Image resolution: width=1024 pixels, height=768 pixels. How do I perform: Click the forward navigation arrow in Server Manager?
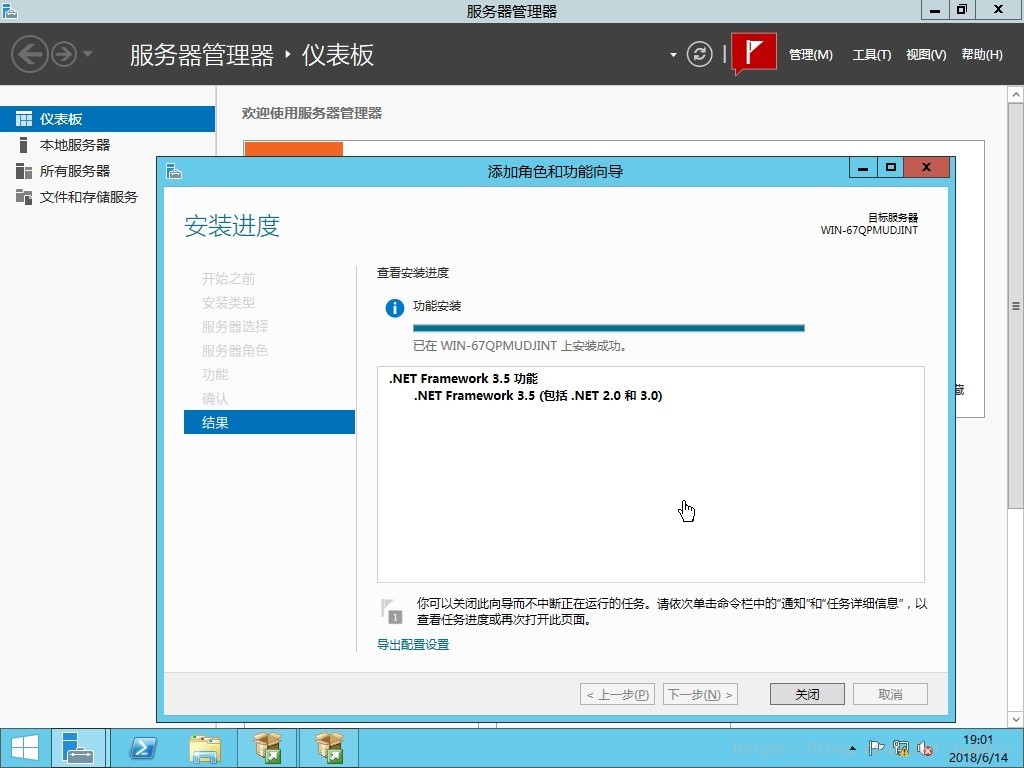click(64, 54)
